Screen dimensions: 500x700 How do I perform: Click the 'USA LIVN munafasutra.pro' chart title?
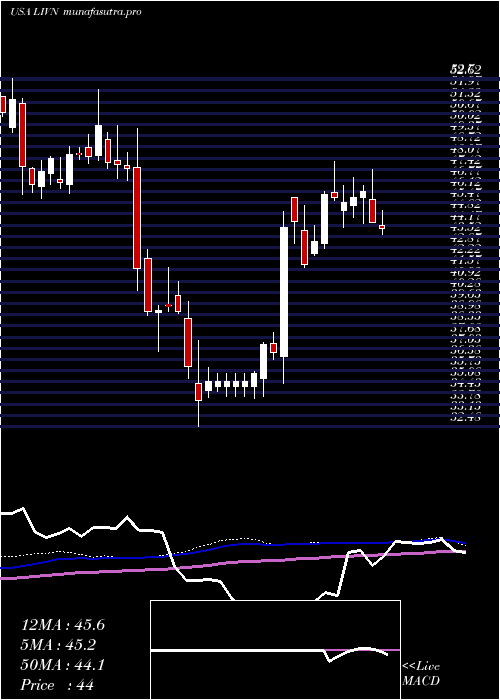click(x=75, y=12)
